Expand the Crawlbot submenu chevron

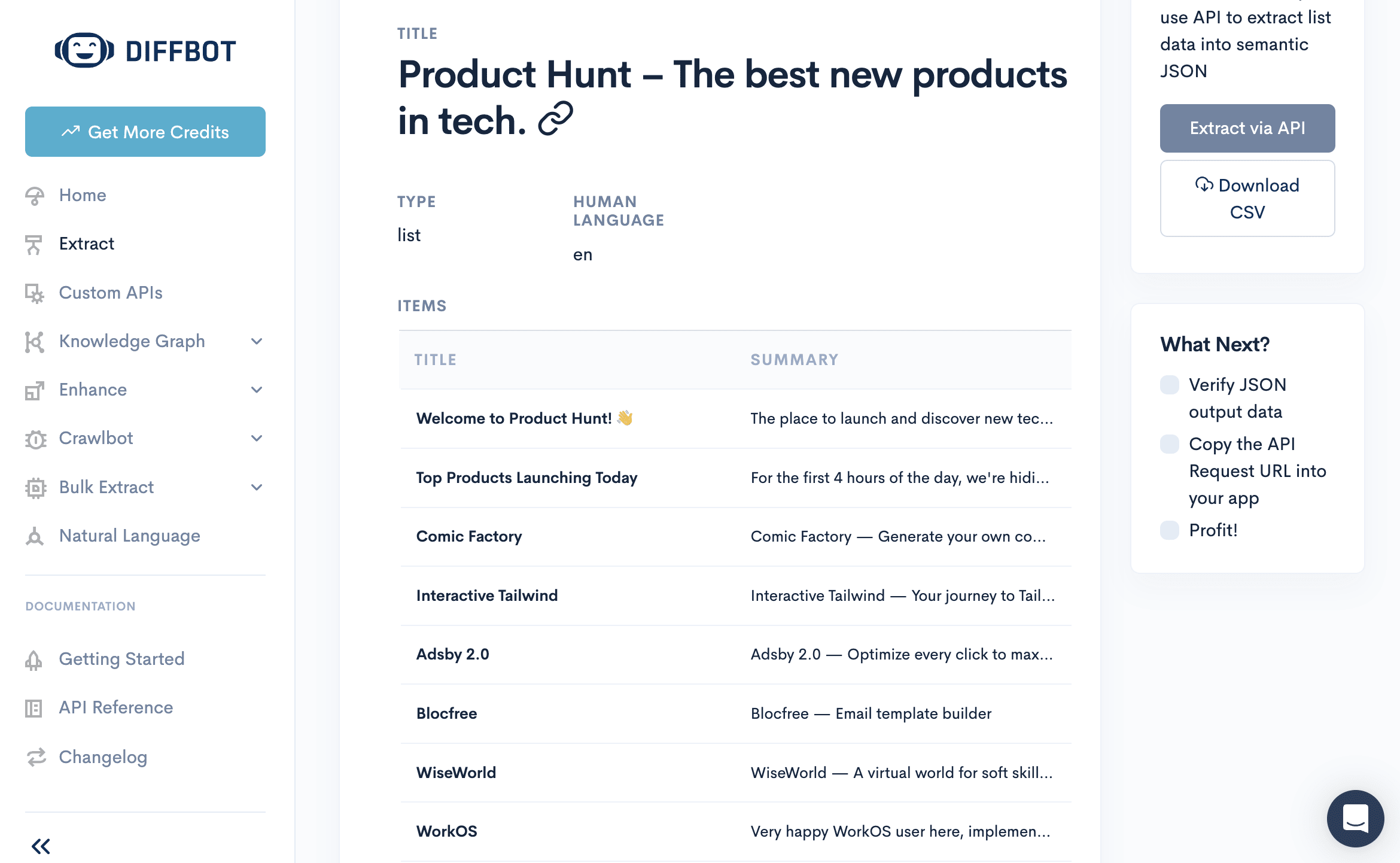coord(257,439)
